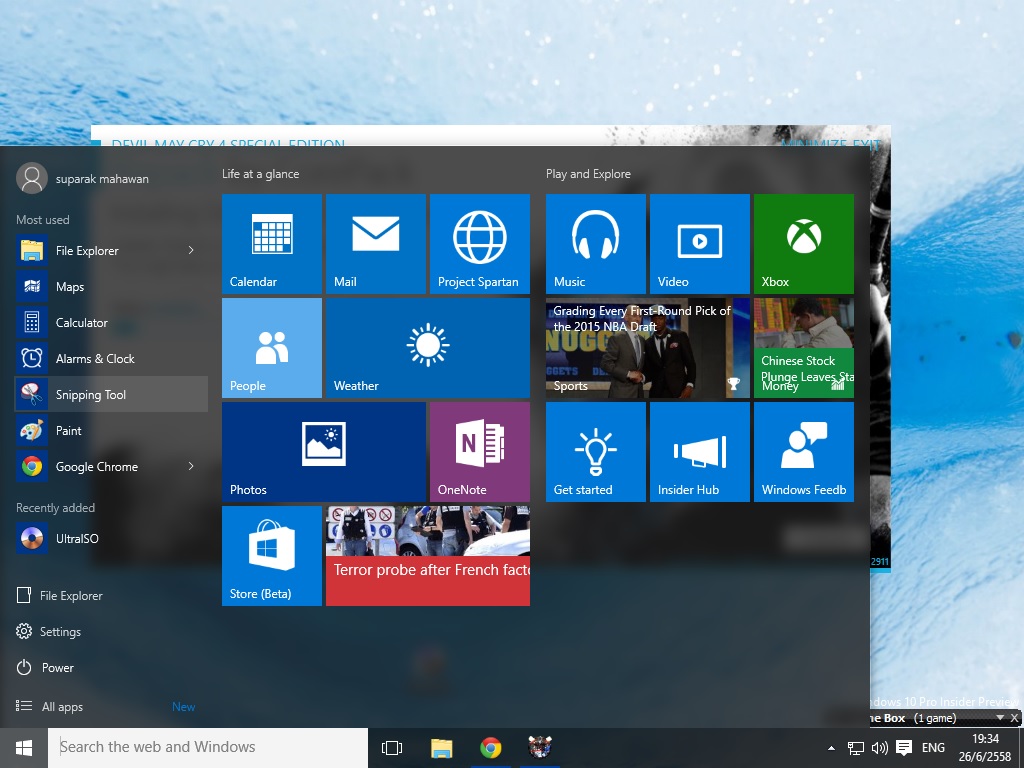This screenshot has width=1024, height=768.
Task: Open Paint from Most used
Action: point(111,430)
